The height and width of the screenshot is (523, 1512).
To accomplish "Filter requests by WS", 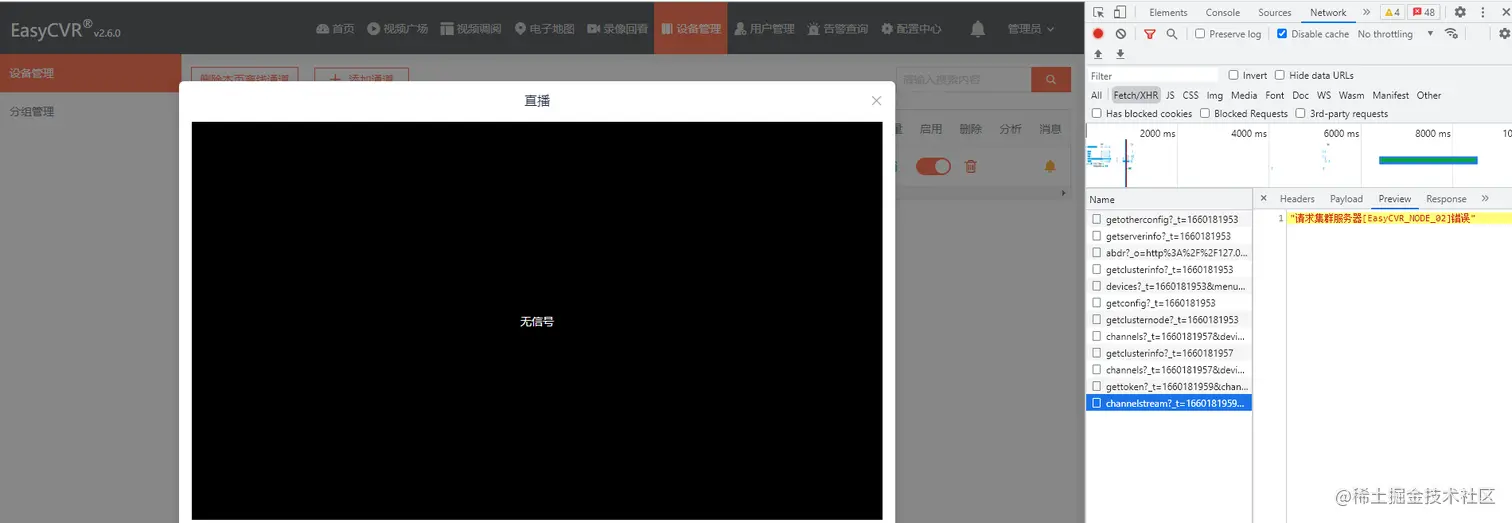I will 1323,95.
